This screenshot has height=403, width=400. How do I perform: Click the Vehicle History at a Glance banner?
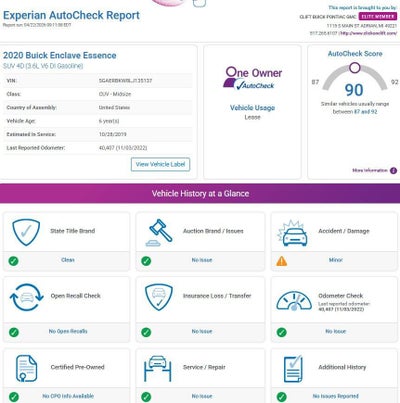pyautogui.click(x=200, y=193)
